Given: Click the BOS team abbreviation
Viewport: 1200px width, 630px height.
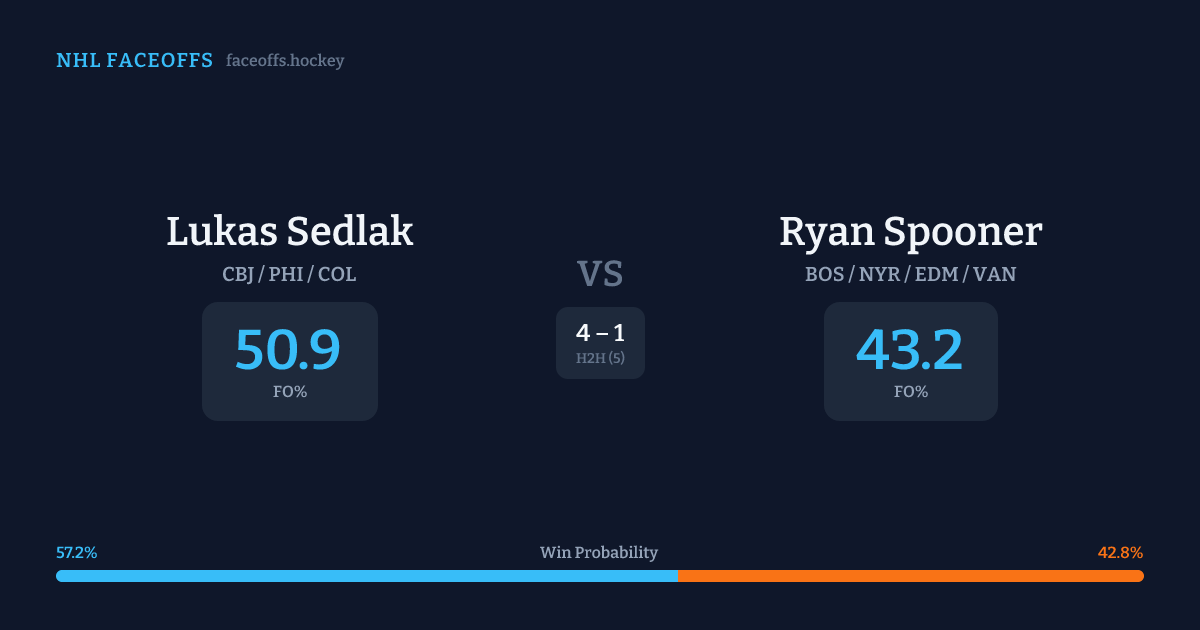Looking at the screenshot, I should 825,274.
